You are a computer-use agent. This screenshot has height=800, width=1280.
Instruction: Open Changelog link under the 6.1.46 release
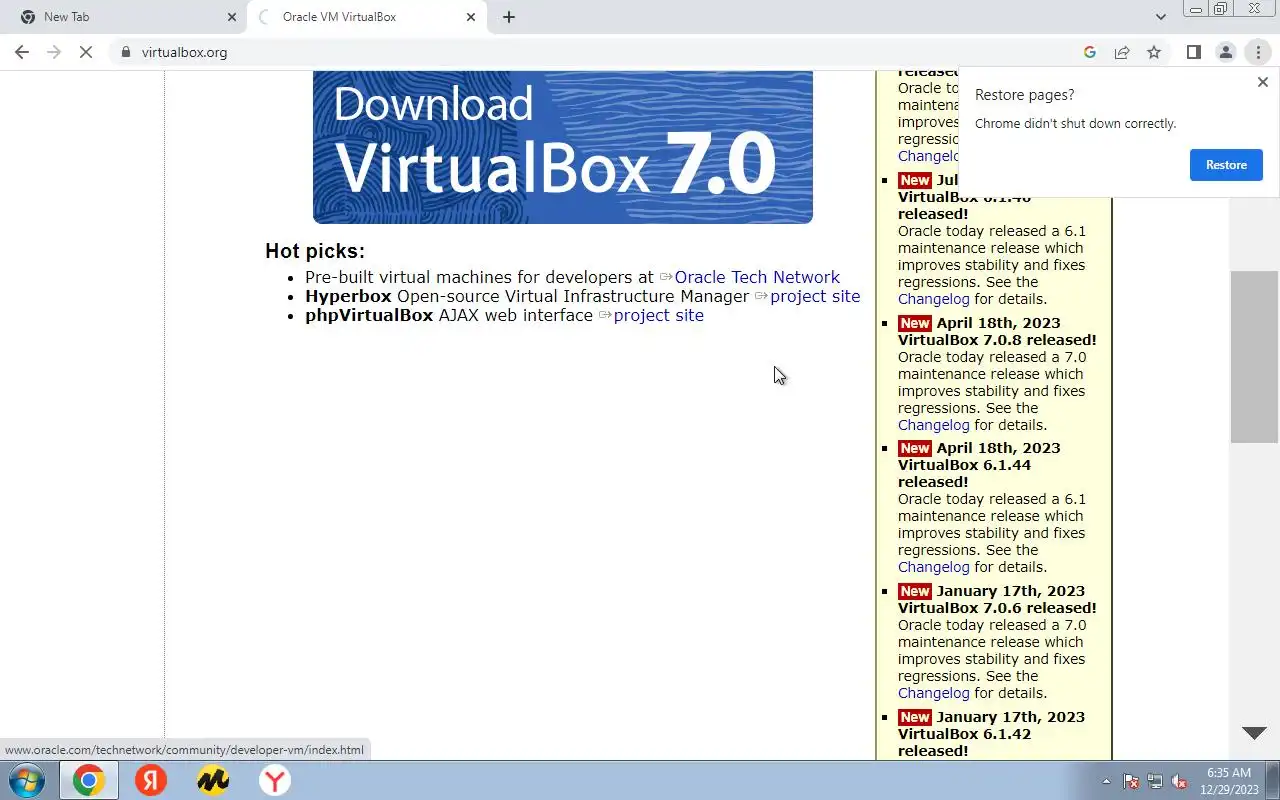[x=934, y=299]
